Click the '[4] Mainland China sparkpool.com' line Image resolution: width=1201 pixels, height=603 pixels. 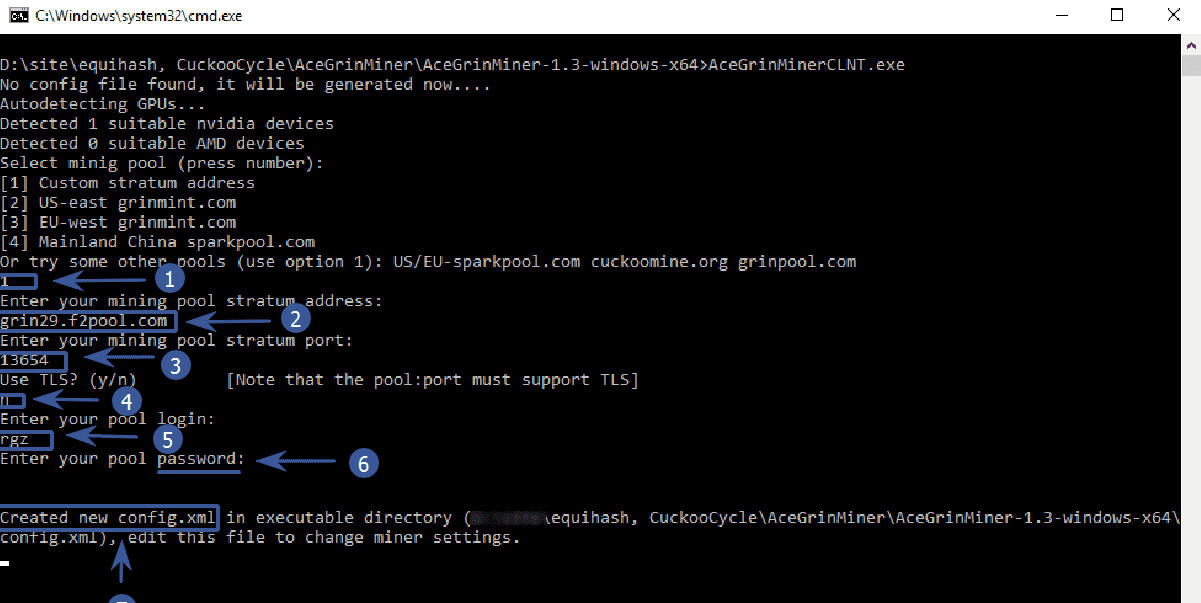157,242
